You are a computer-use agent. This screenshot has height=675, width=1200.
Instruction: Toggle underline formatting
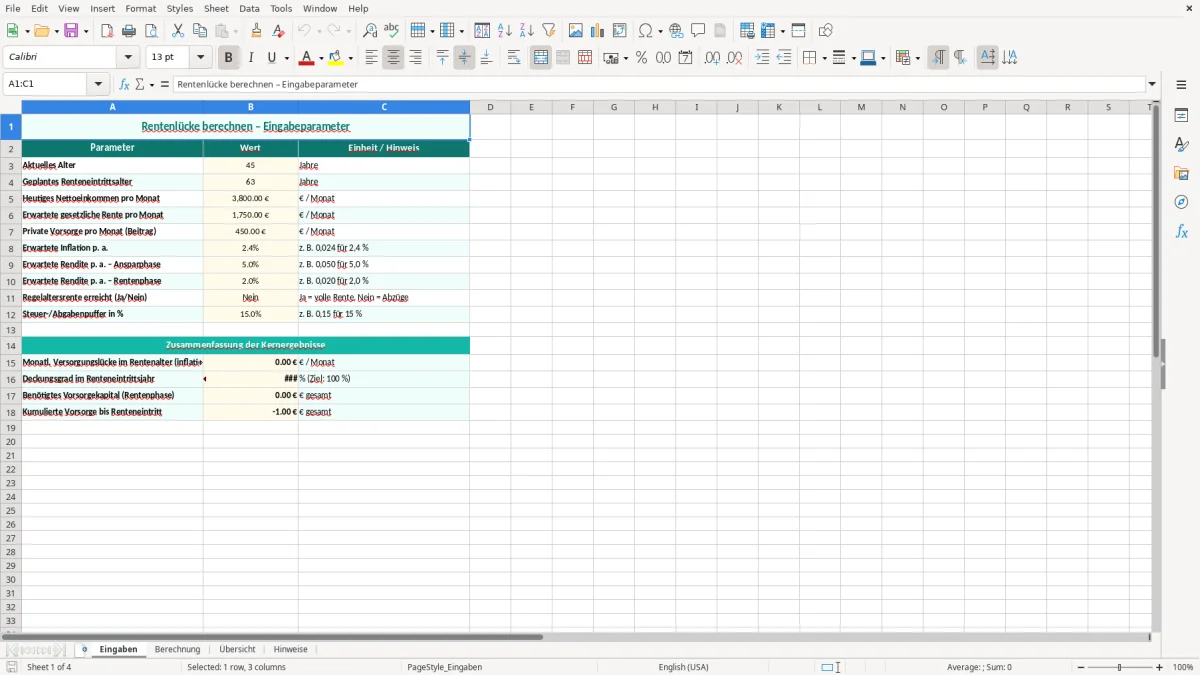[x=272, y=58]
